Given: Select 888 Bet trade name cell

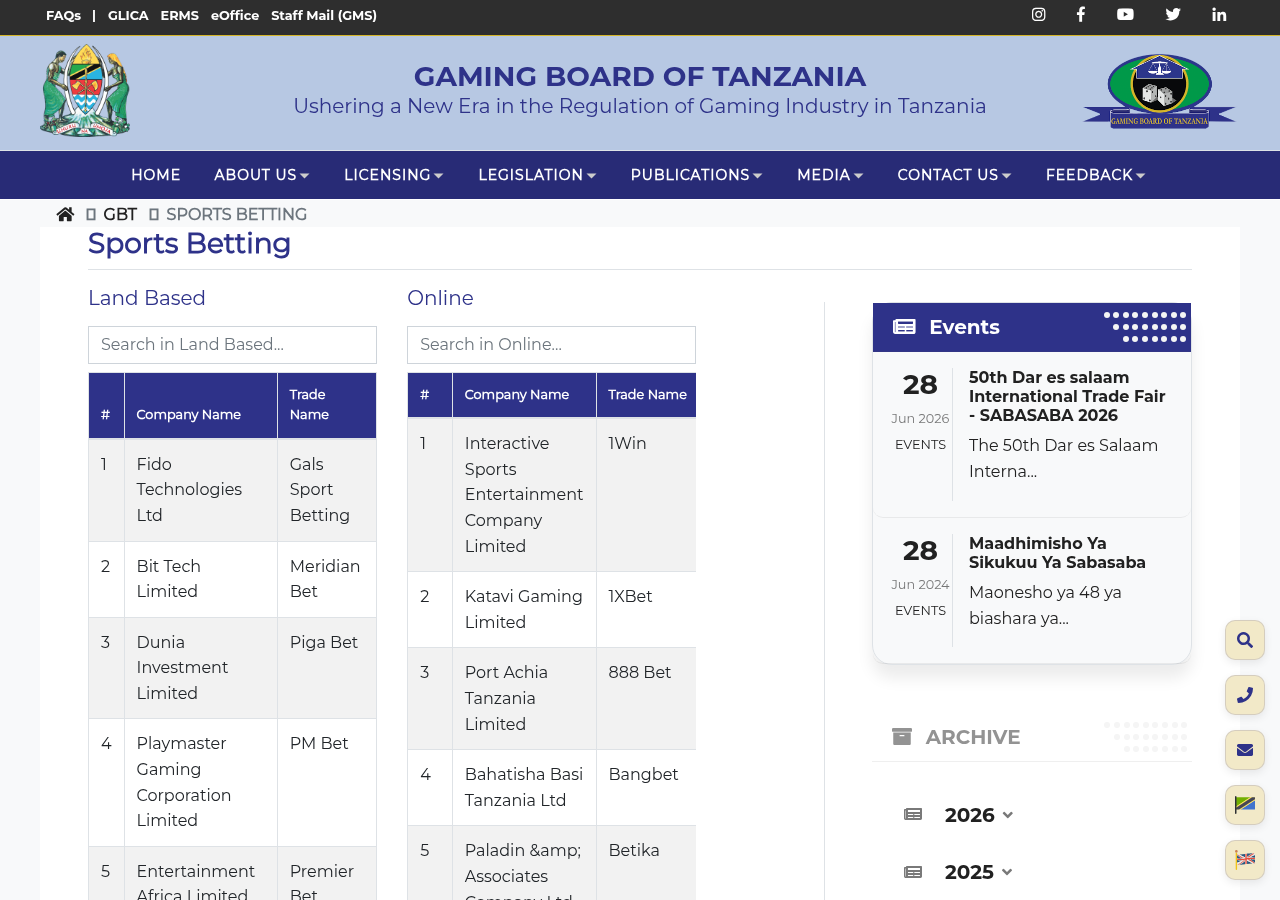Looking at the screenshot, I should tap(647, 699).
